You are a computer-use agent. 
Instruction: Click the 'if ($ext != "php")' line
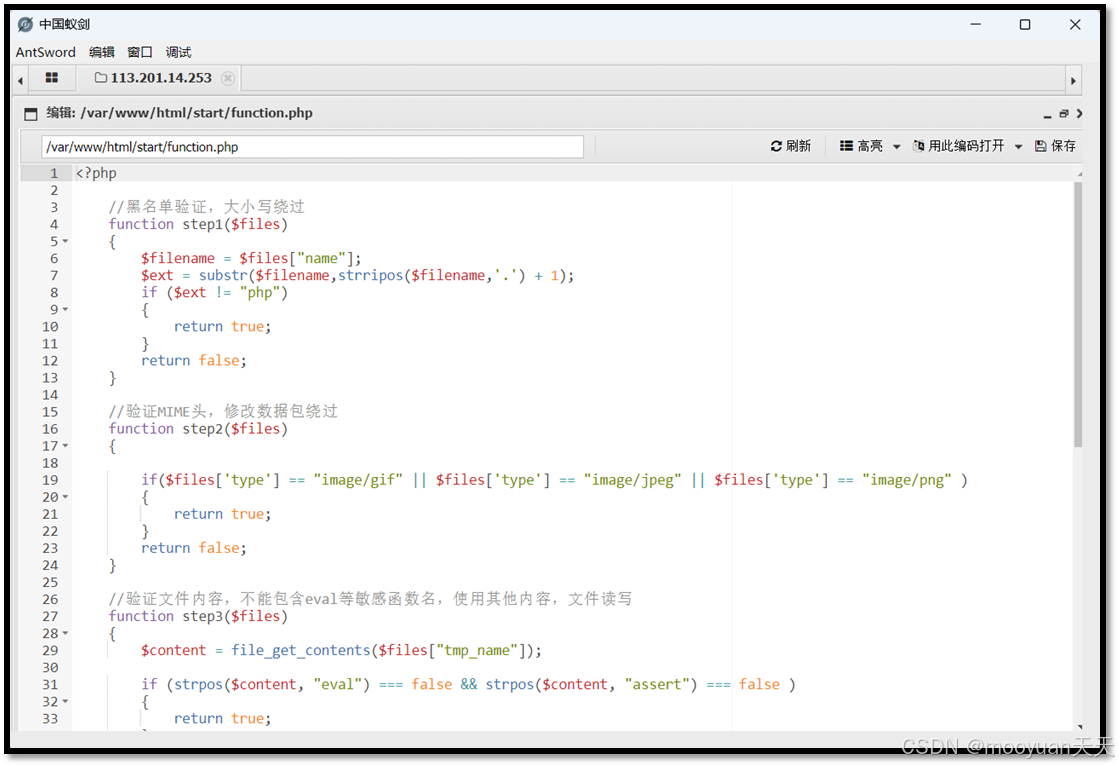(214, 293)
